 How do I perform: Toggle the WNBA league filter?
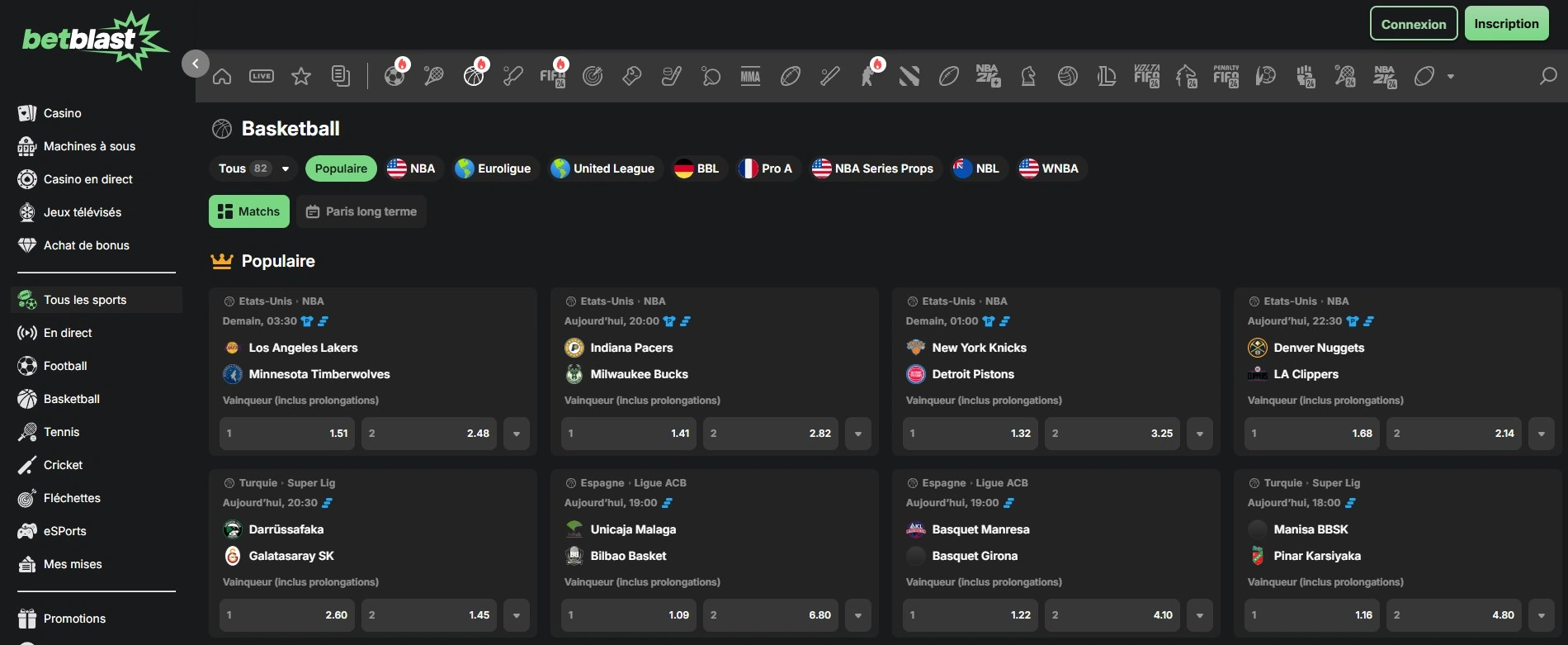pos(1050,168)
